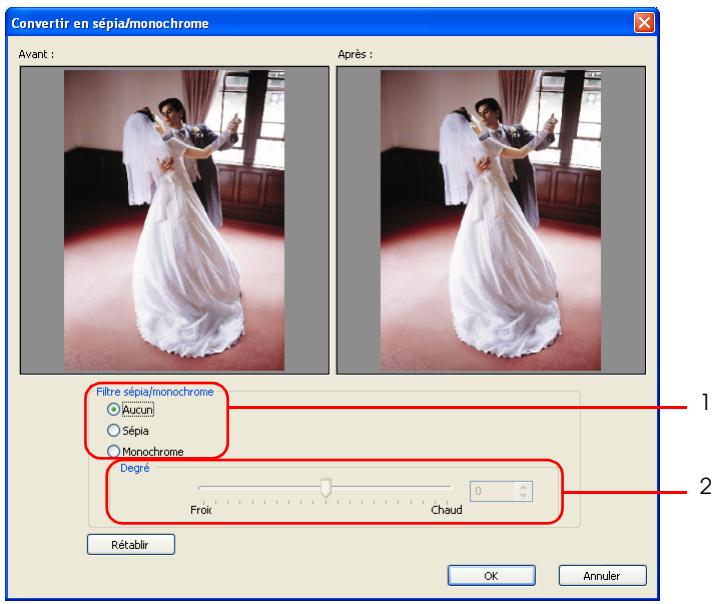Viewport: 720px width, 604px height.
Task: Click the Degré slider thumb
Action: pyautogui.click(x=326, y=488)
